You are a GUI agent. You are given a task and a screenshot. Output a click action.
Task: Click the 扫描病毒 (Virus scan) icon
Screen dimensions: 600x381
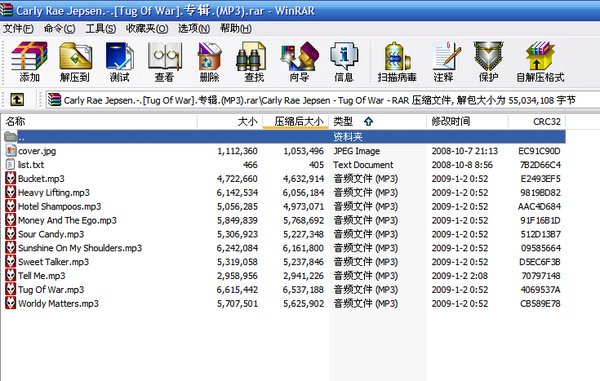coord(397,56)
